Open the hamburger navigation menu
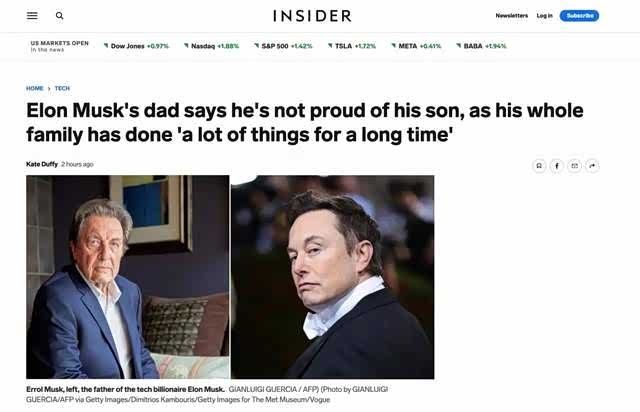The width and height of the screenshot is (640, 412). coord(32,16)
